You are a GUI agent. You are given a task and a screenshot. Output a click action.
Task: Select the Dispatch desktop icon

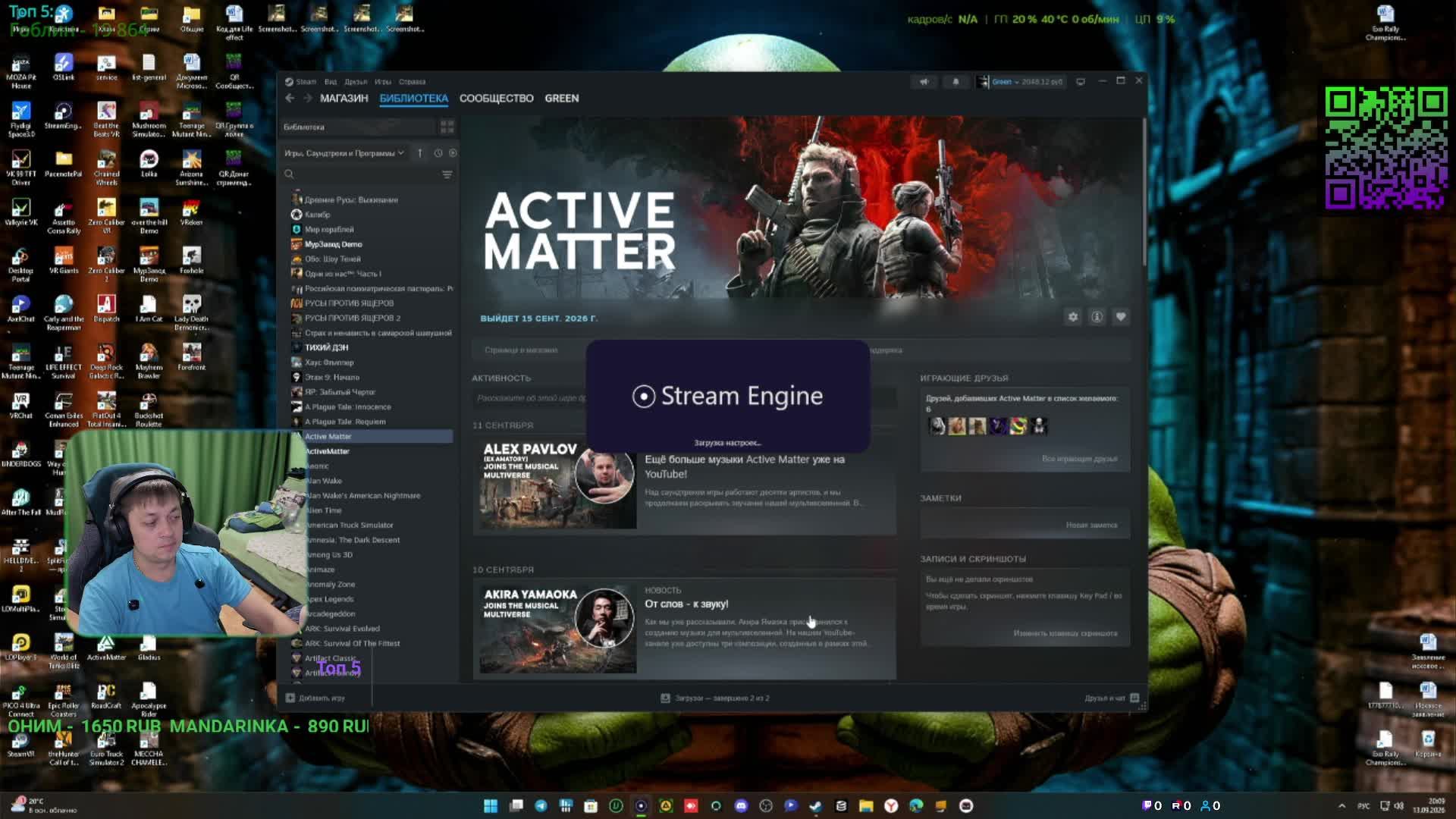106,309
